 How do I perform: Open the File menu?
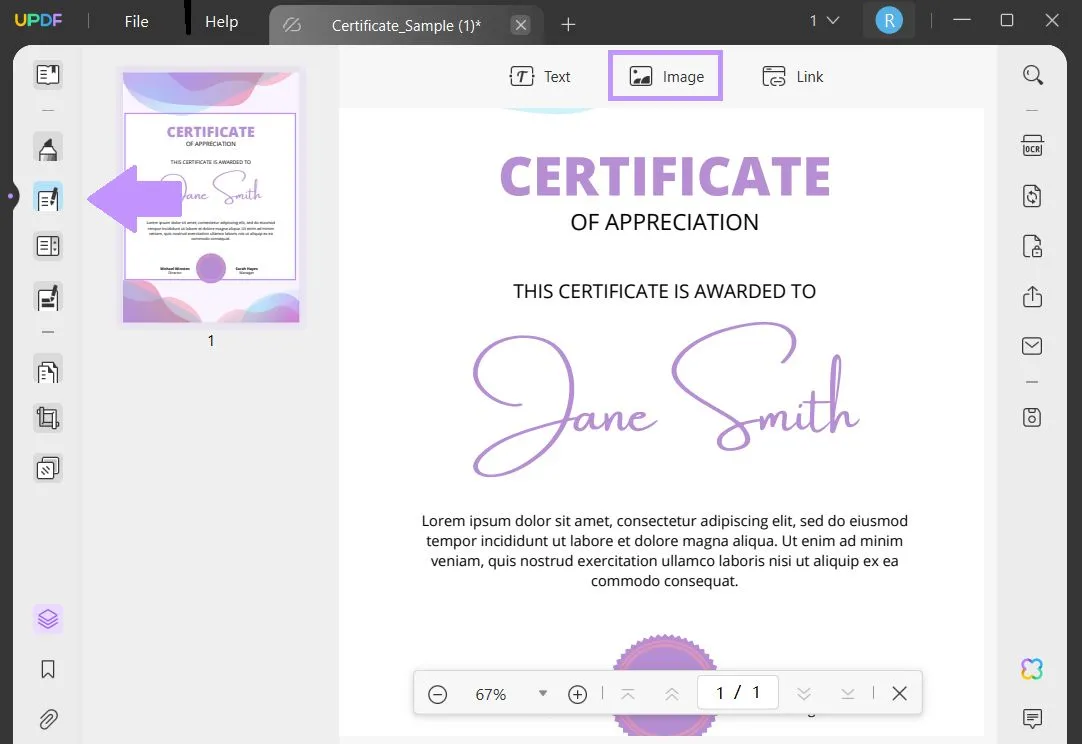tap(135, 19)
